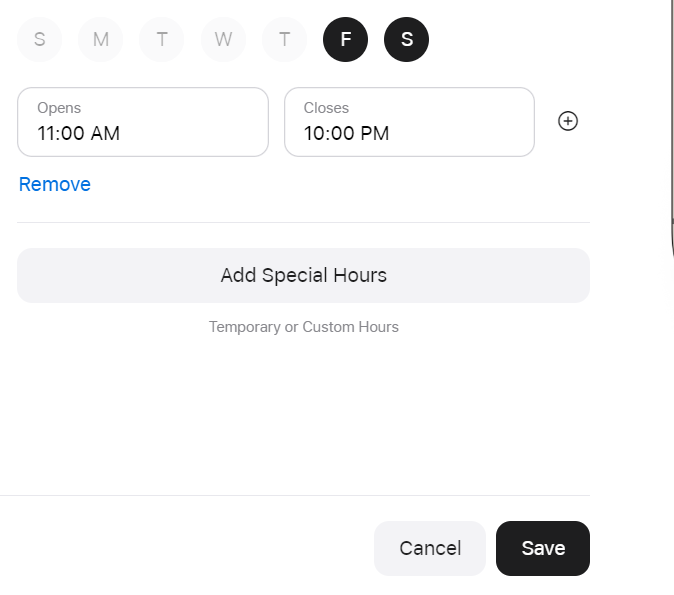Toggle the Tuesday day circle
674x595 pixels.
tap(162, 40)
